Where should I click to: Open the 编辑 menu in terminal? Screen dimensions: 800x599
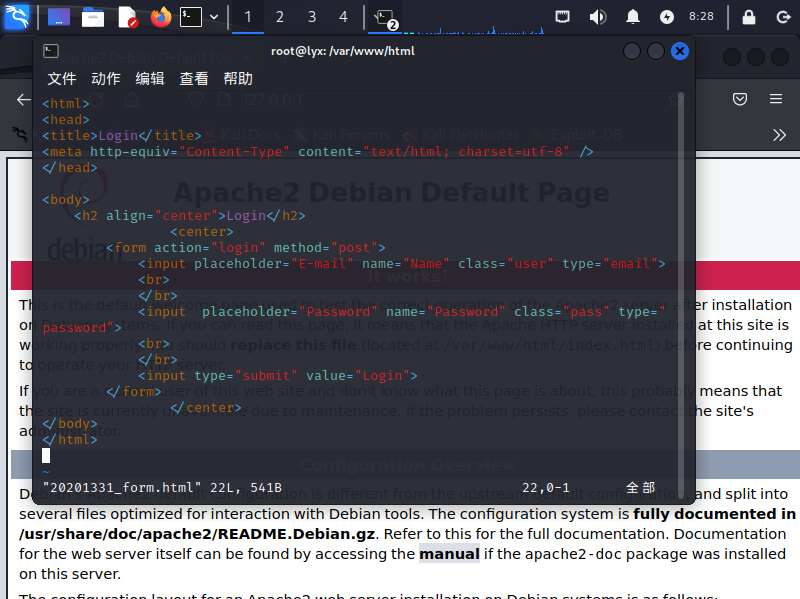(x=150, y=79)
